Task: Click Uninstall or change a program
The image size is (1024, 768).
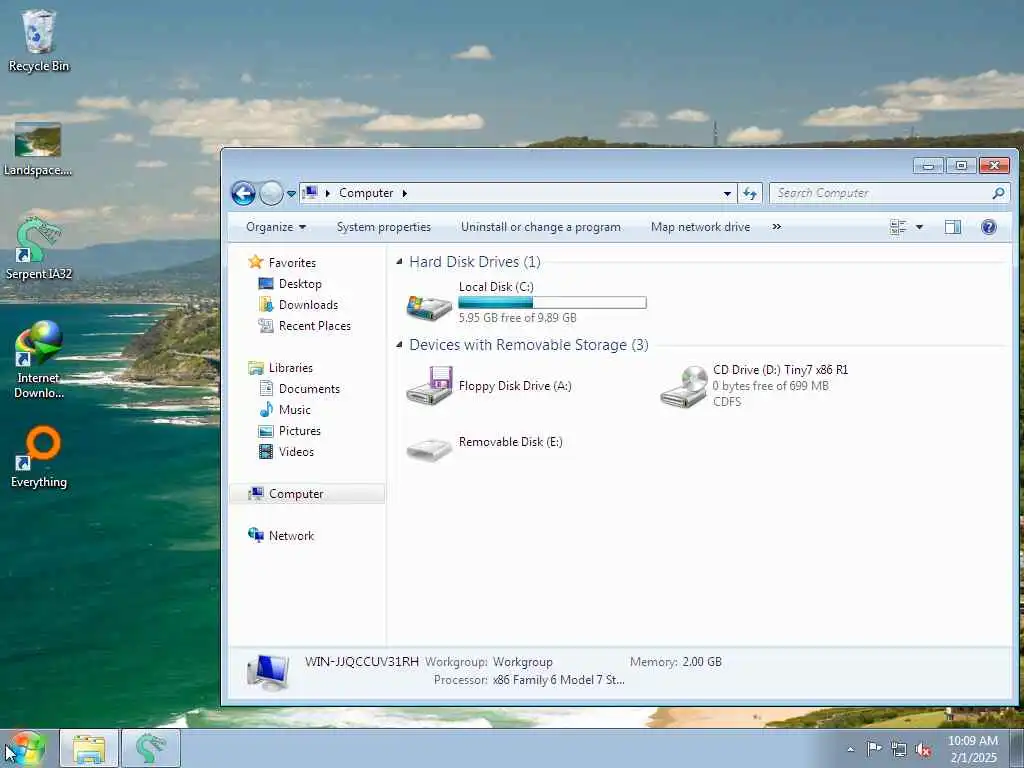Action: point(541,227)
